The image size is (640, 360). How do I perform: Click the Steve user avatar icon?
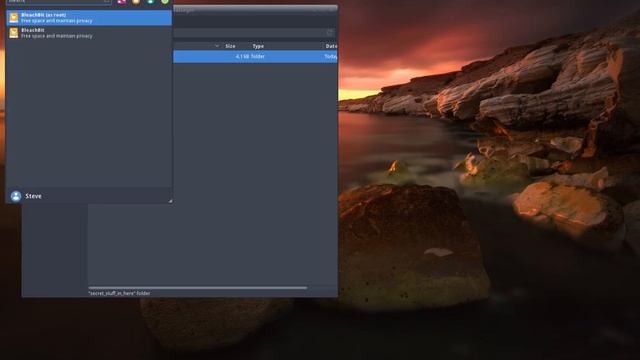tap(16, 196)
